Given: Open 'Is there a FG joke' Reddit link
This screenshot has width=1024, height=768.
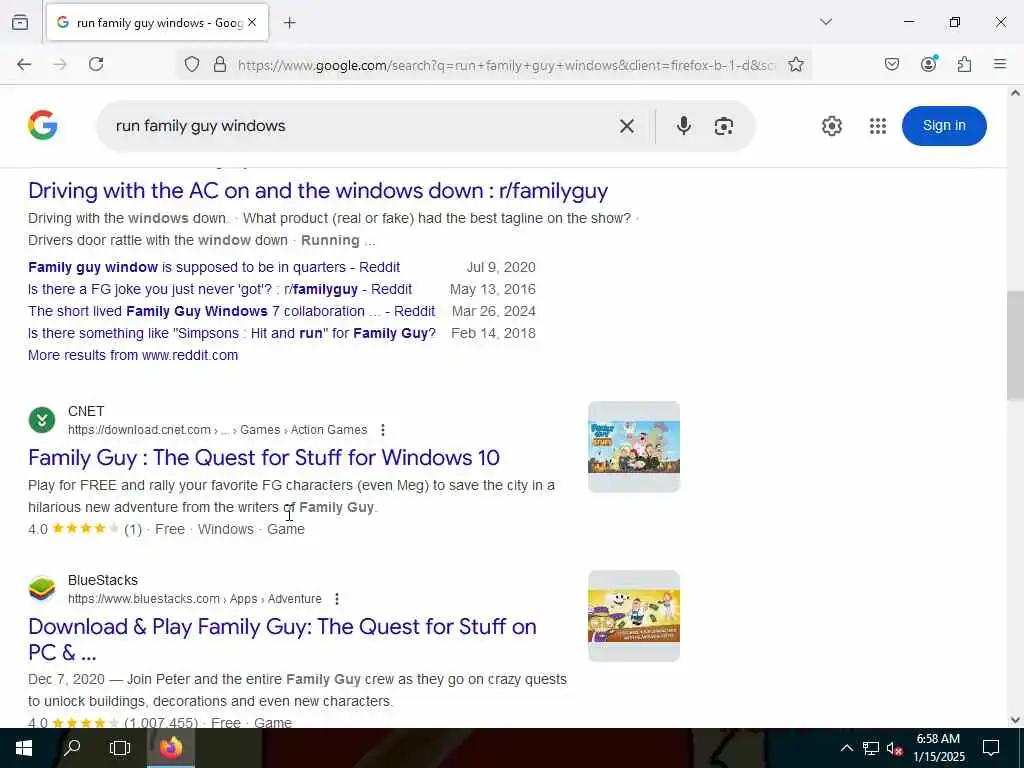Looking at the screenshot, I should click(219, 289).
